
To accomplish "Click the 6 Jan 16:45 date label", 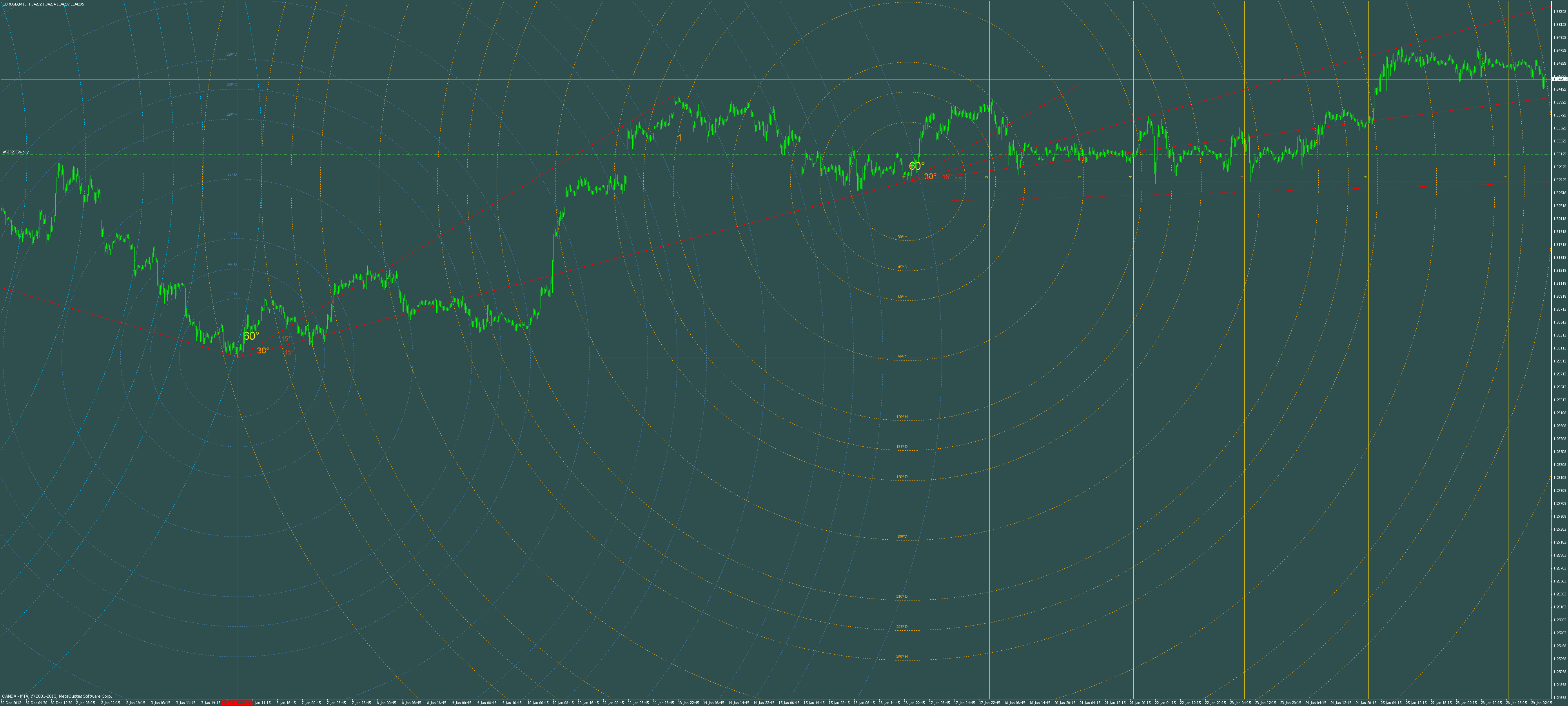I will (286, 702).
